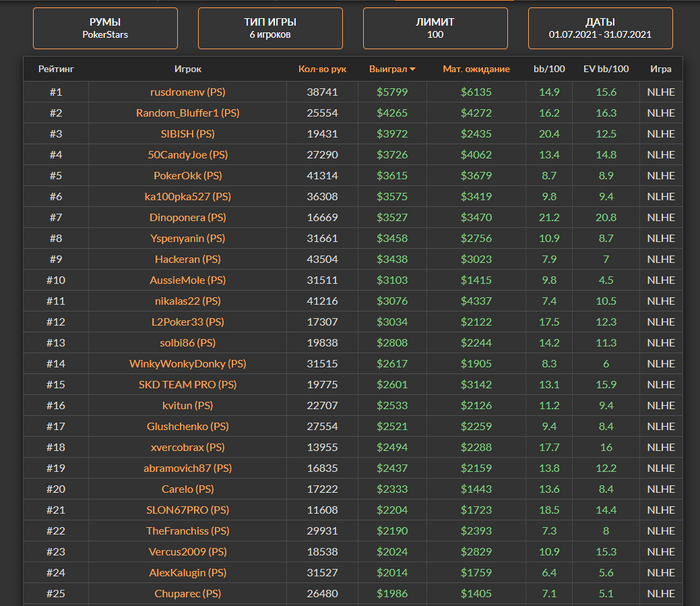This screenshot has width=700, height=606.
Task: View AussieMole (PS) player stats
Action: pos(187,280)
